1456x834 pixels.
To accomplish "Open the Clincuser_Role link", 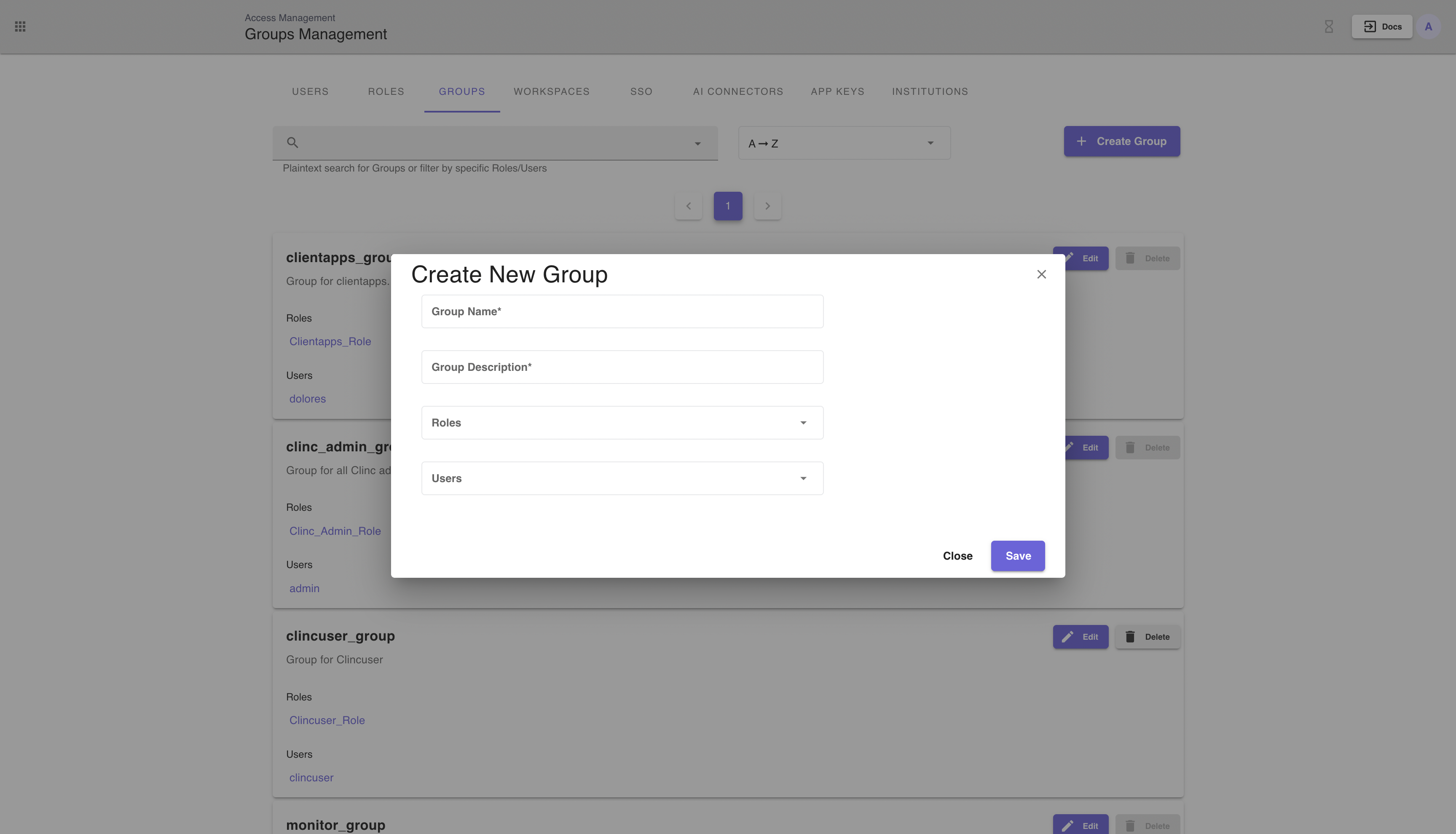I will [327, 720].
